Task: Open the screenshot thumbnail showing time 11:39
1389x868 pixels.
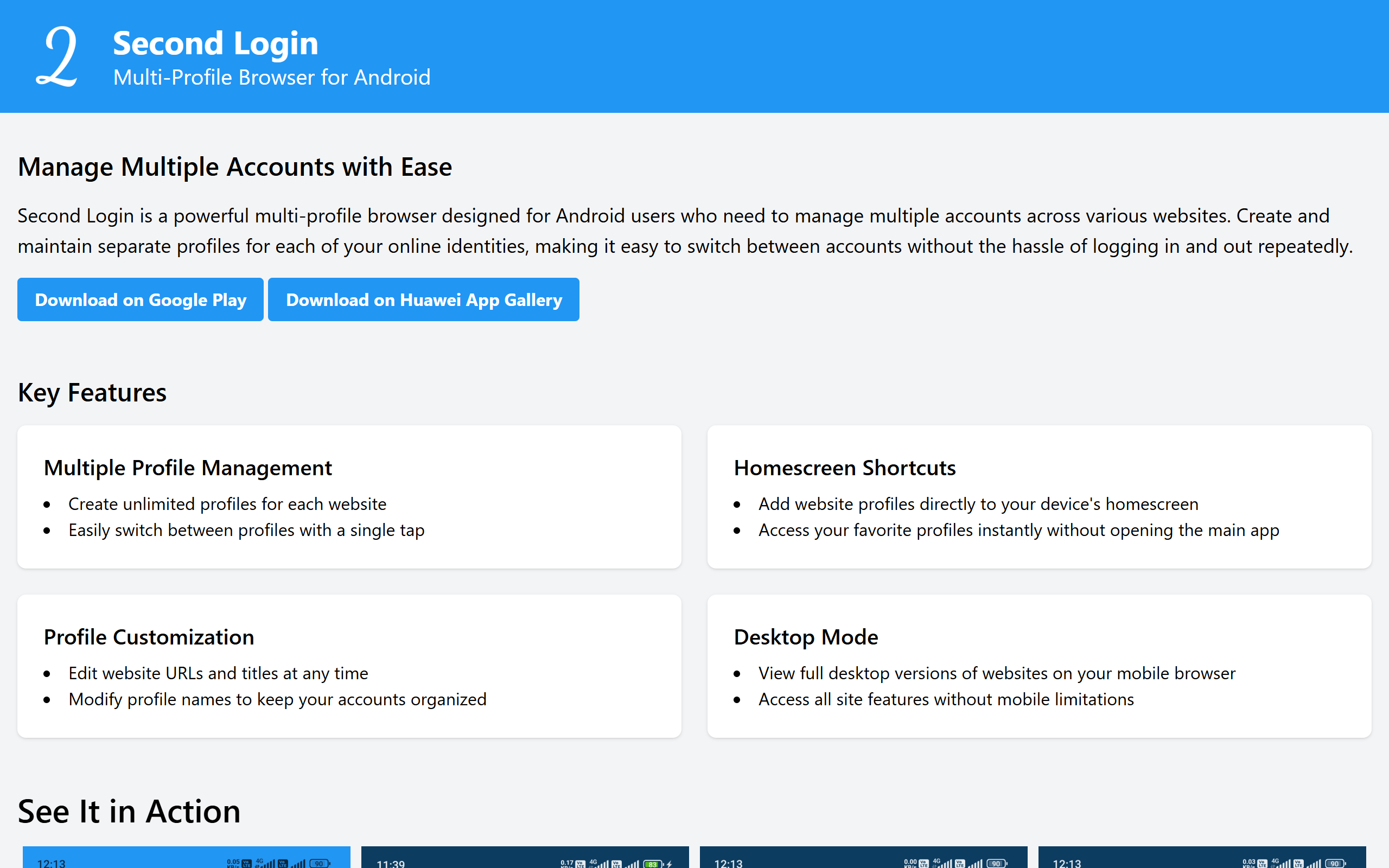Action: pos(525,857)
